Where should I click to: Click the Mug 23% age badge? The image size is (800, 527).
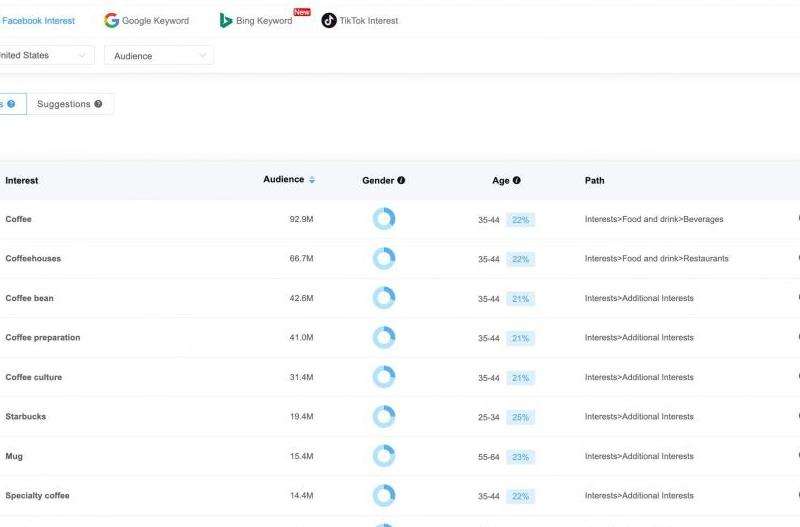pyautogui.click(x=520, y=457)
